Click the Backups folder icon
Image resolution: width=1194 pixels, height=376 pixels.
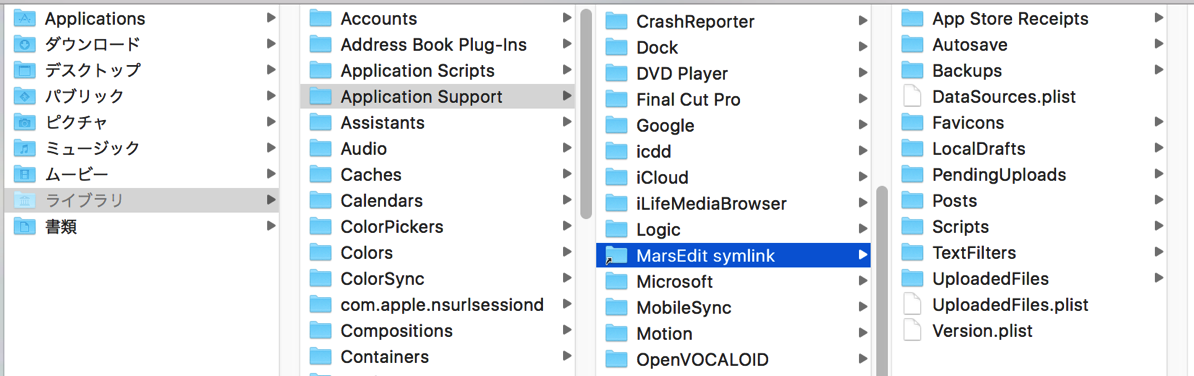[x=912, y=70]
